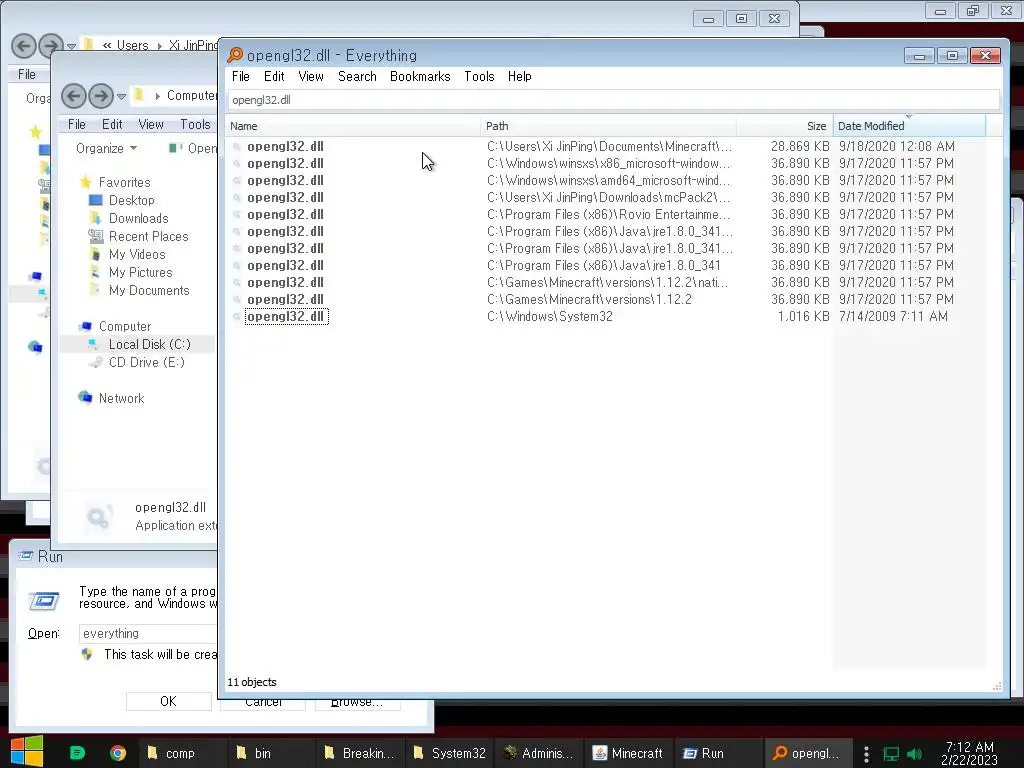Click the Open field in the Run dialog

(148, 633)
